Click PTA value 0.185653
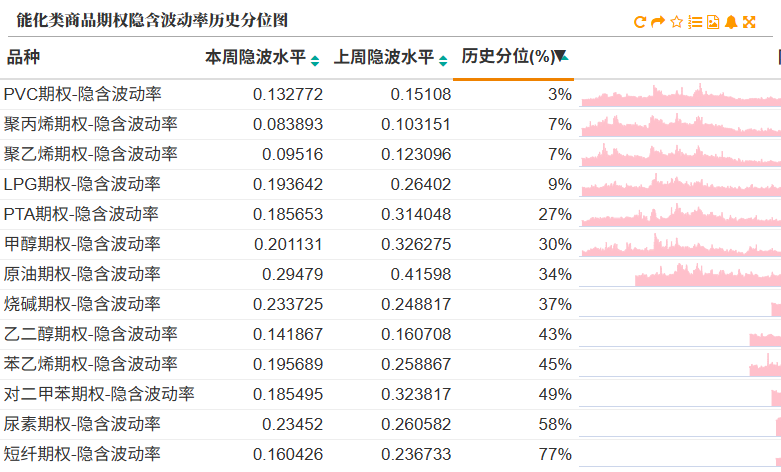The image size is (781, 472). pos(288,214)
